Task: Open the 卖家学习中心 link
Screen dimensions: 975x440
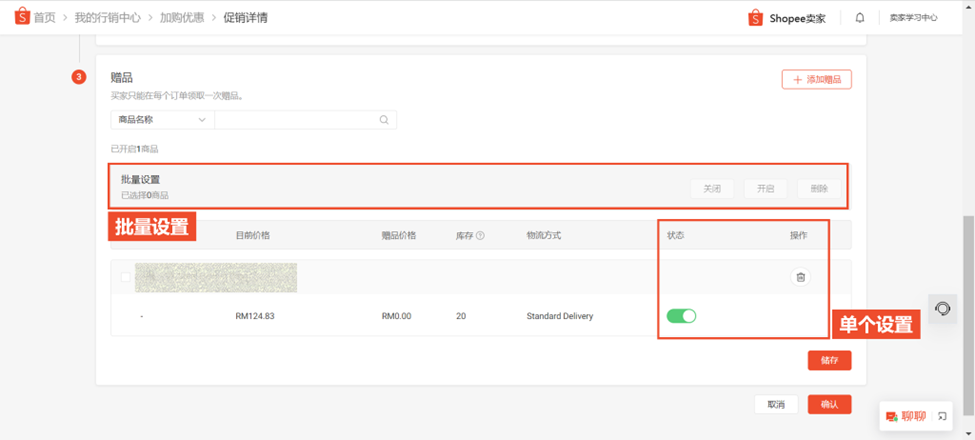Action: click(x=913, y=18)
